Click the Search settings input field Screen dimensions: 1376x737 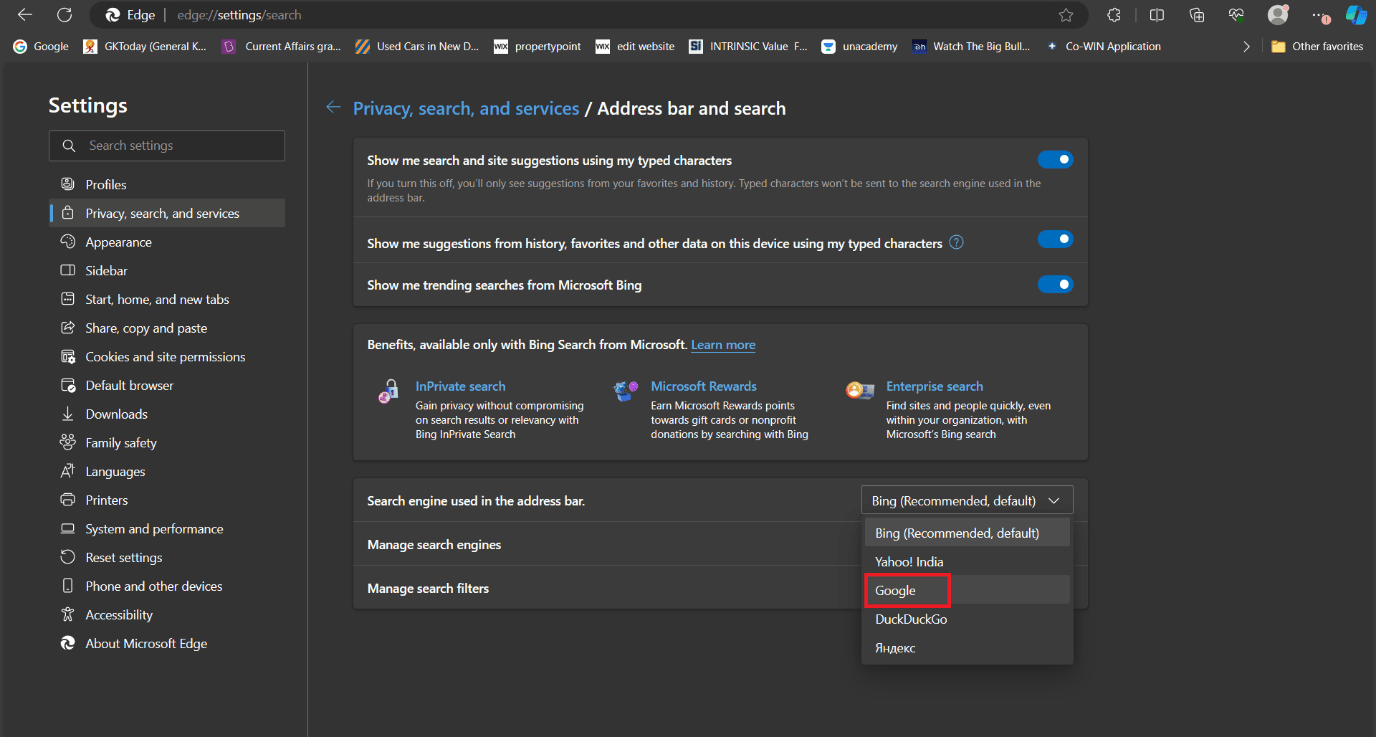point(167,145)
